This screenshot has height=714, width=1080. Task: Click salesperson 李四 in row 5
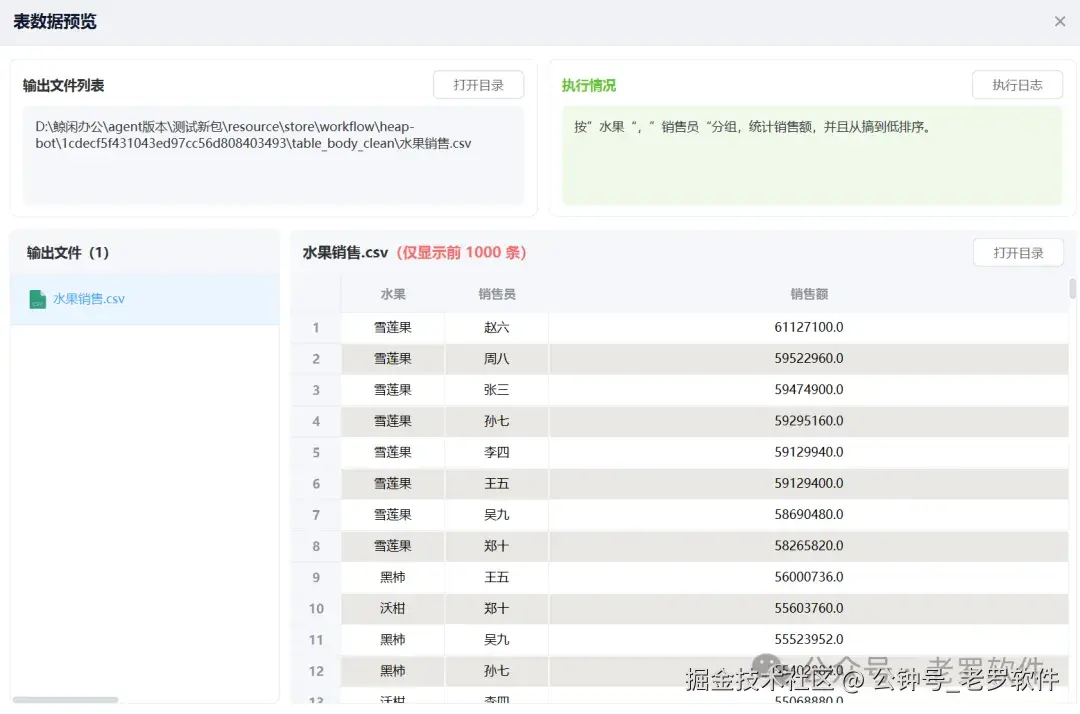point(497,452)
